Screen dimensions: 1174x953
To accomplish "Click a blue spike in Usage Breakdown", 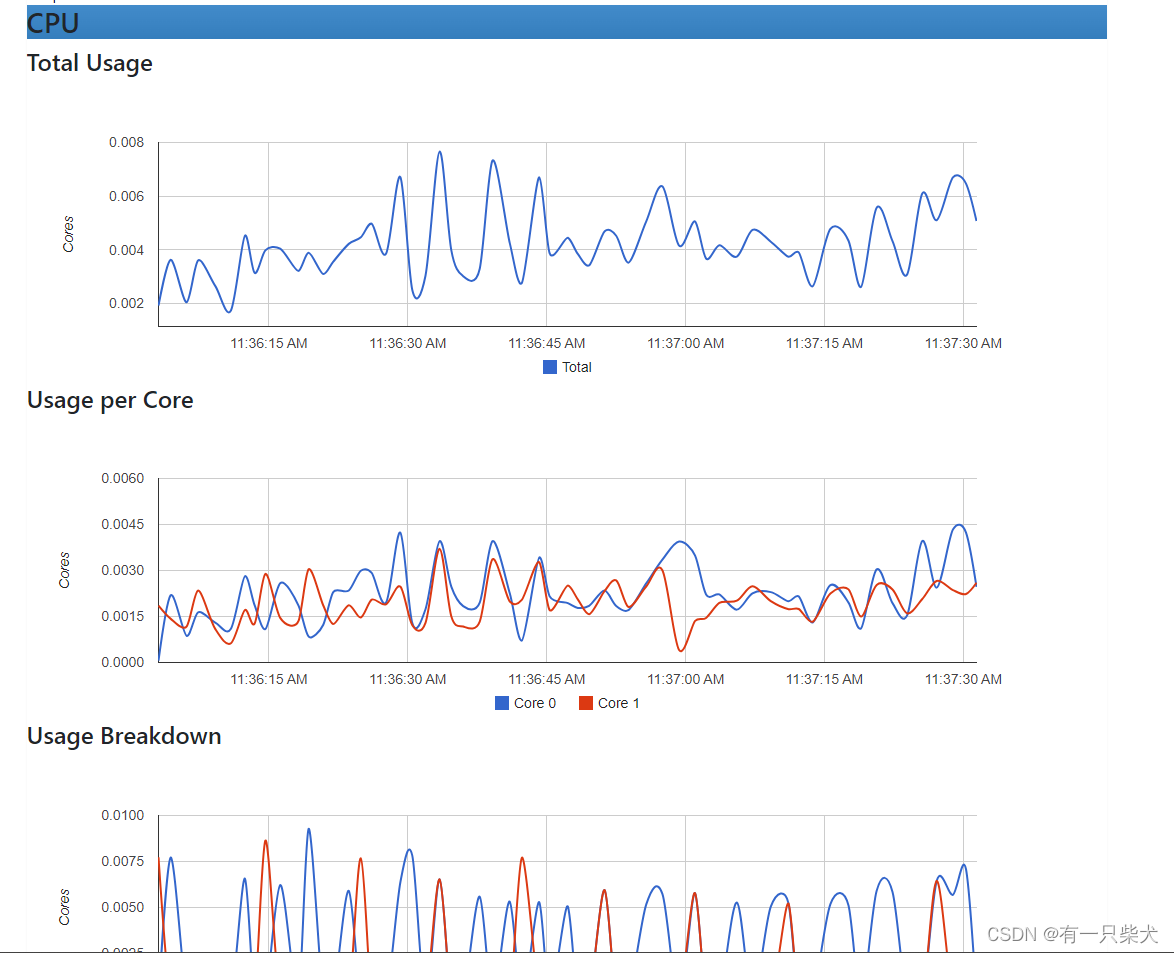I will [x=309, y=830].
